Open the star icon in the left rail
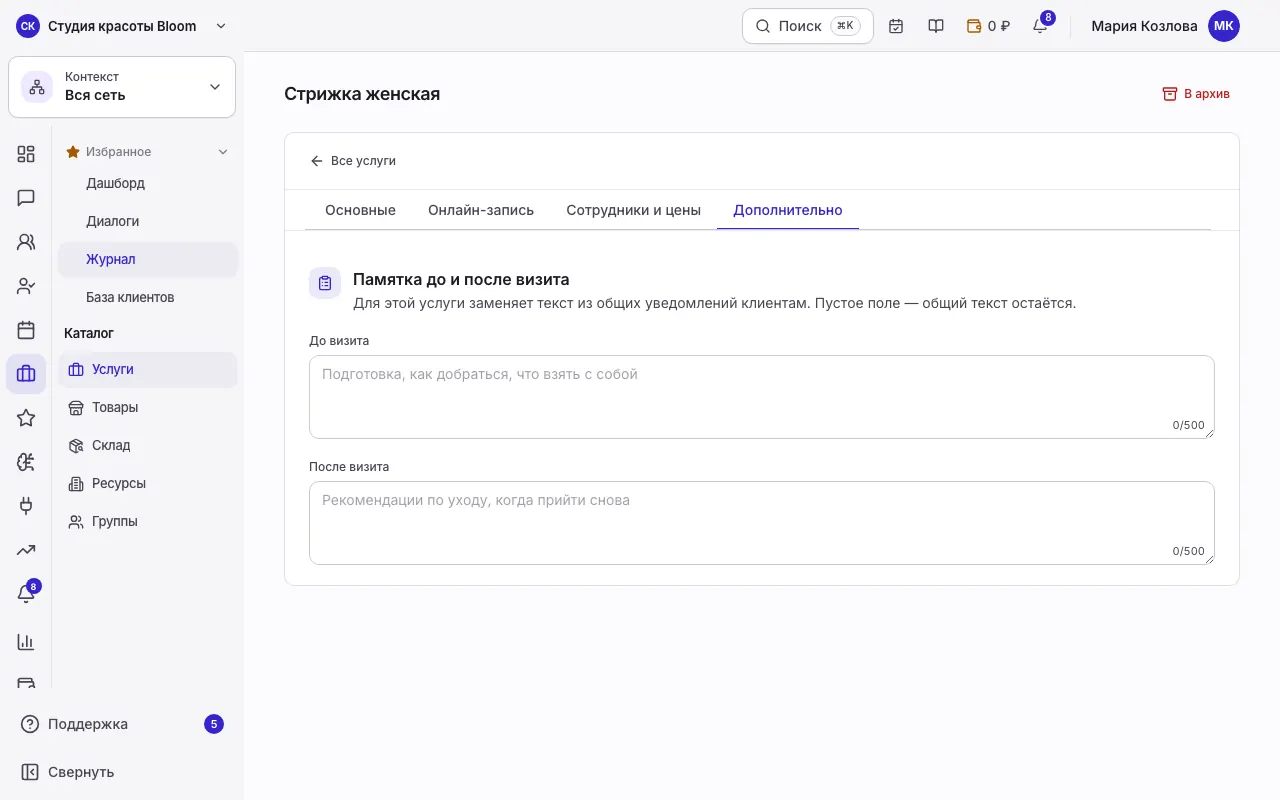Screen dimensions: 1280x800 click(26, 418)
